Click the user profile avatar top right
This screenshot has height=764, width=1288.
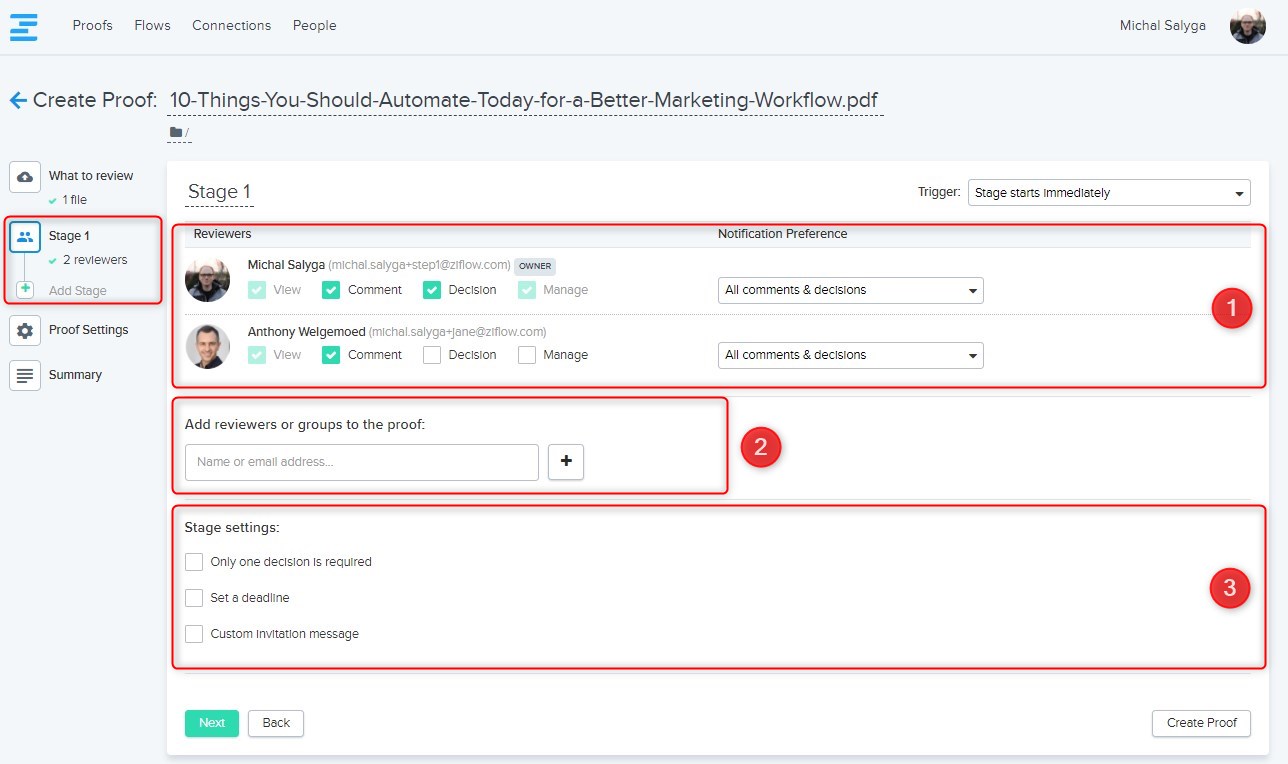point(1247,26)
